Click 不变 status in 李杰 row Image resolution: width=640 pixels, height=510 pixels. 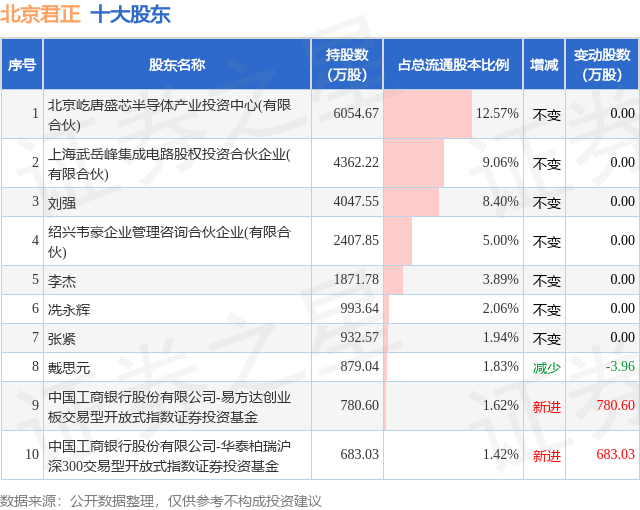click(547, 281)
